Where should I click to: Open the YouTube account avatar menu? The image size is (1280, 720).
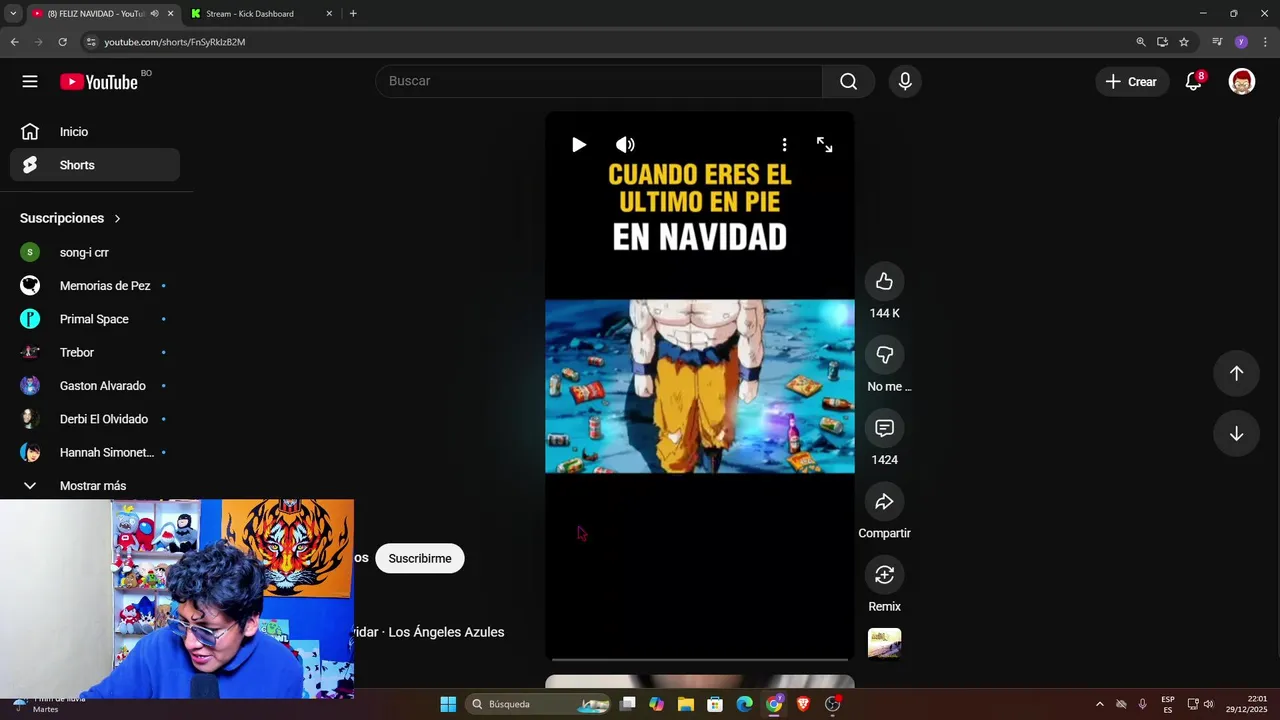[1242, 82]
